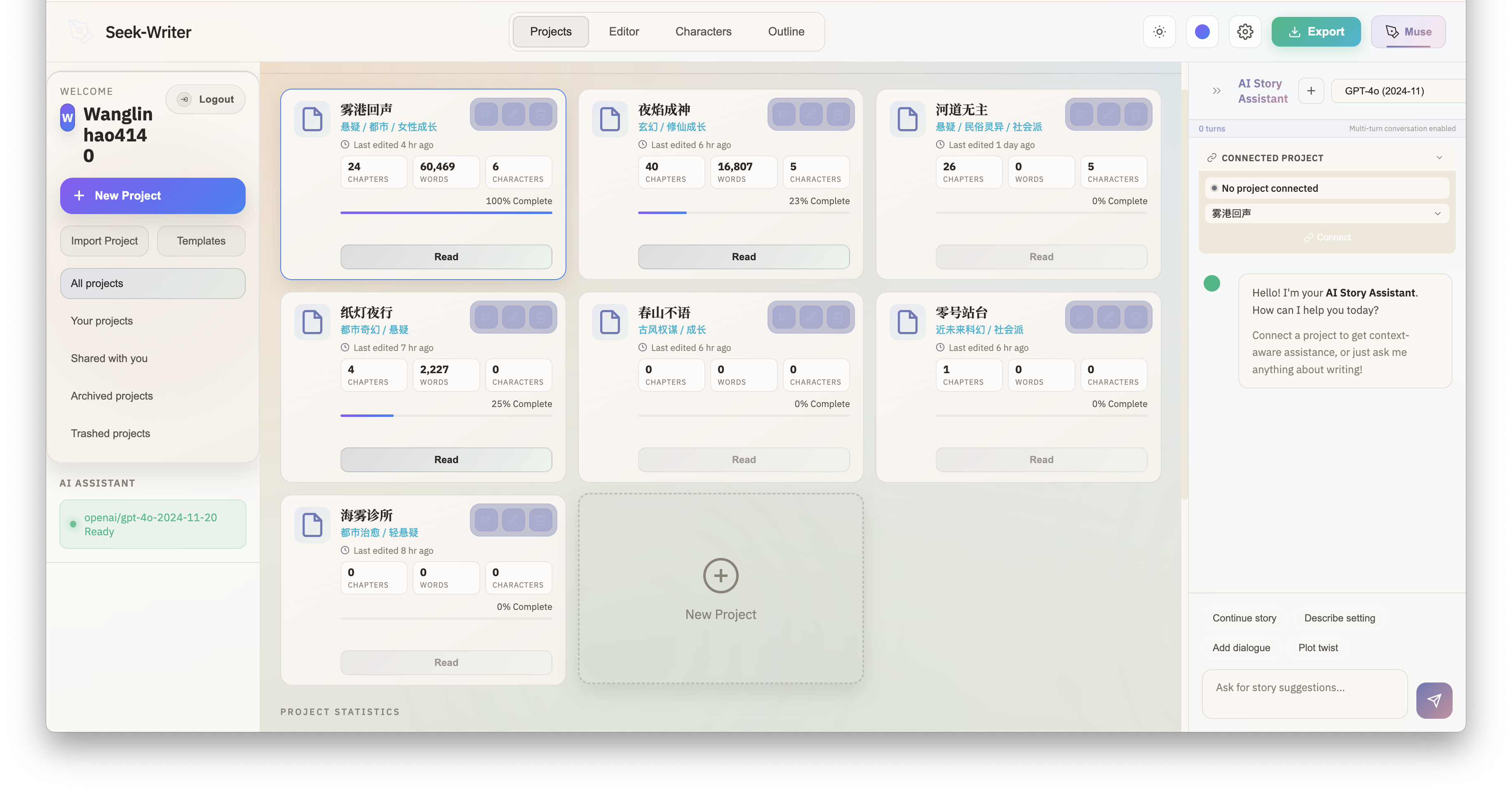Open outline list icon on 河道无主 card
The image size is (1512, 793).
[1081, 115]
